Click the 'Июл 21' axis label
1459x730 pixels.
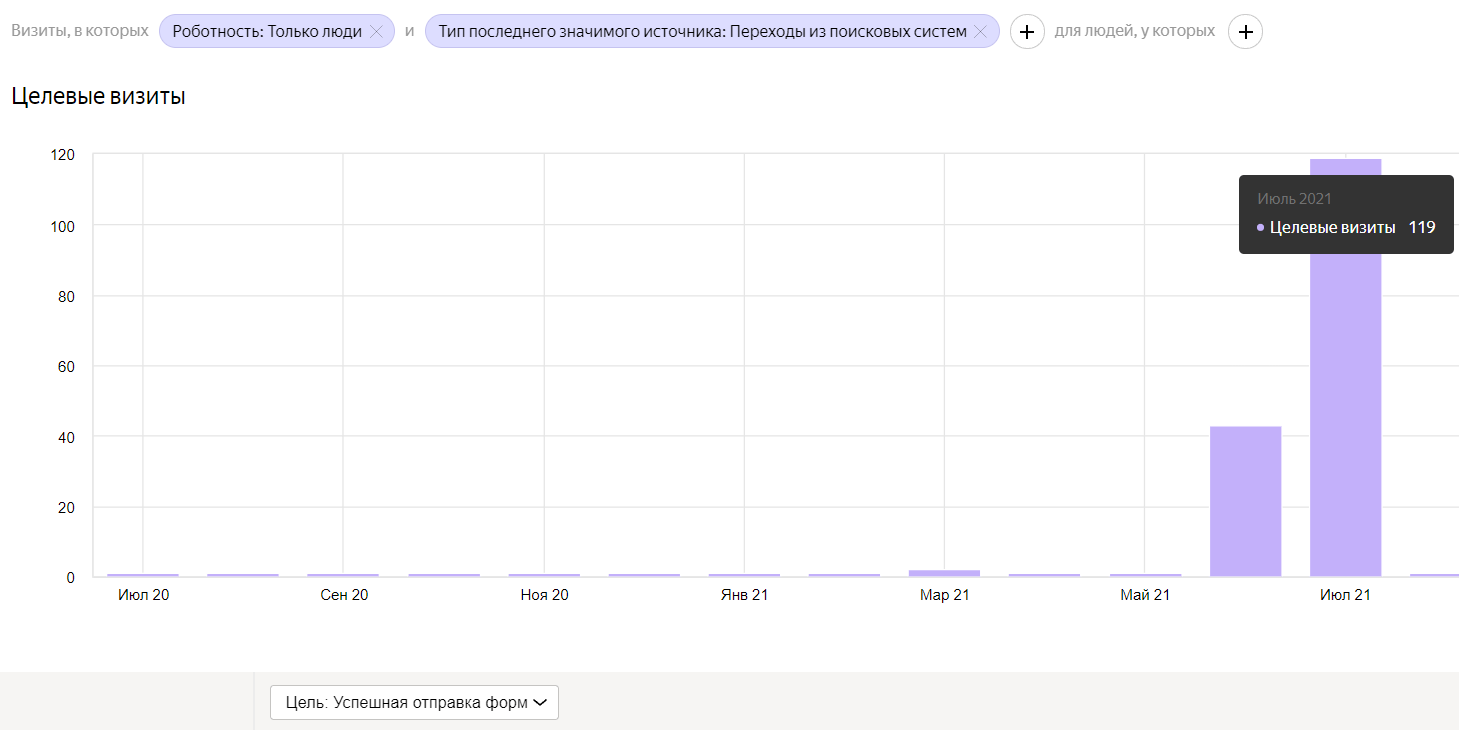[1345, 595]
